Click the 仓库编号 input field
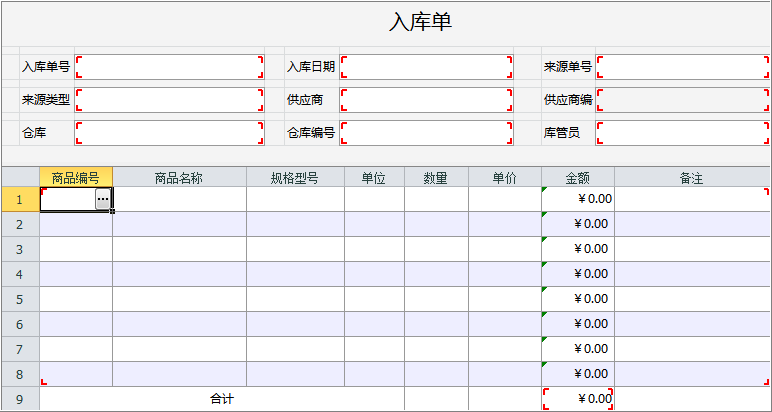772x412 pixels. click(426, 133)
